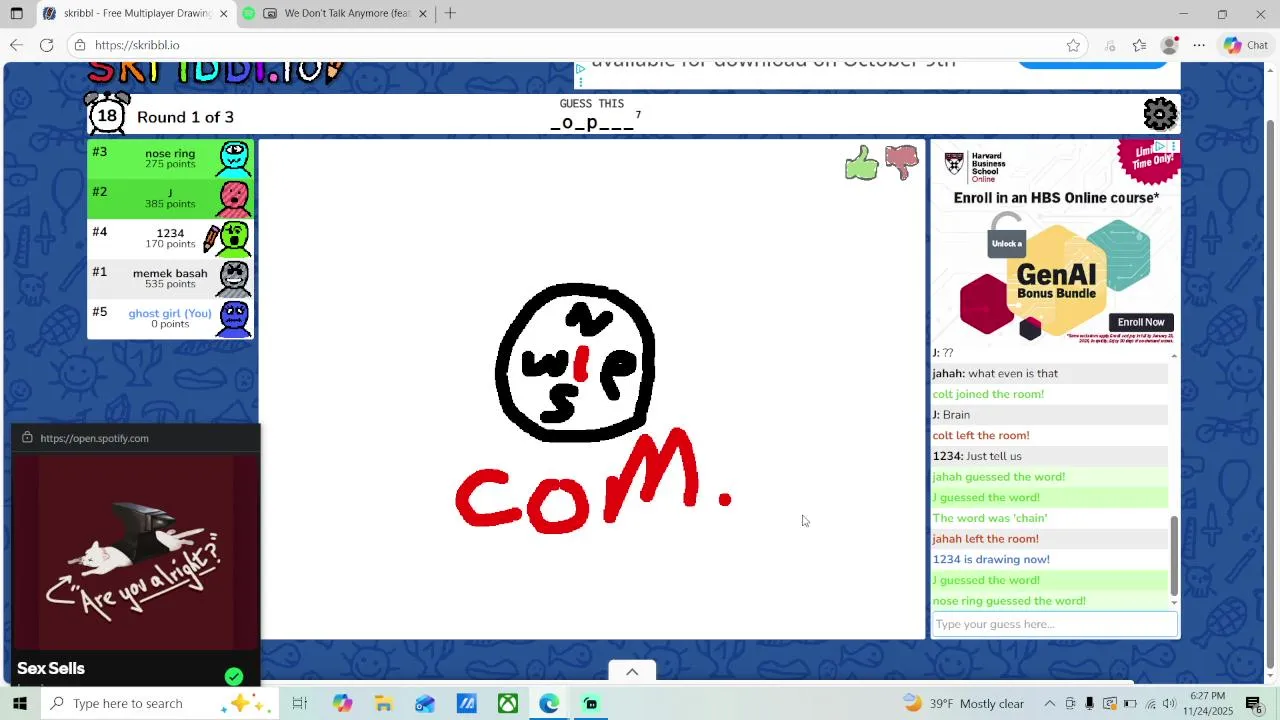Close the skribbl tab
This screenshot has width=1280, height=720.
coord(223,14)
